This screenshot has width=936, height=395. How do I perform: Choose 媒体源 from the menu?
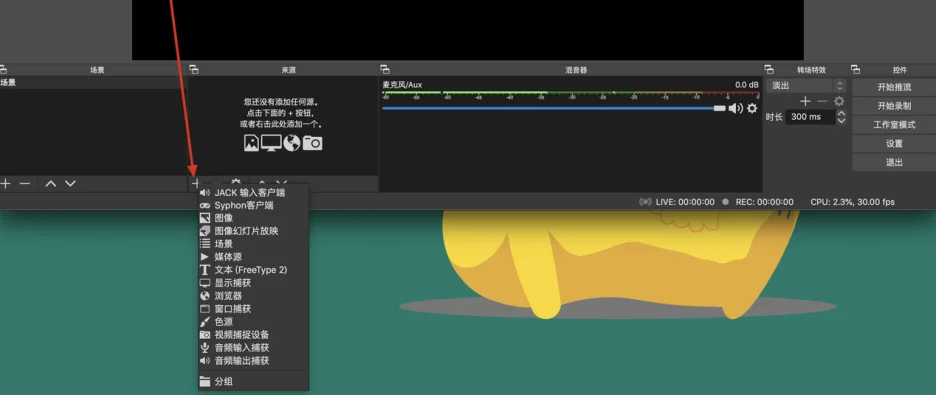[253, 257]
